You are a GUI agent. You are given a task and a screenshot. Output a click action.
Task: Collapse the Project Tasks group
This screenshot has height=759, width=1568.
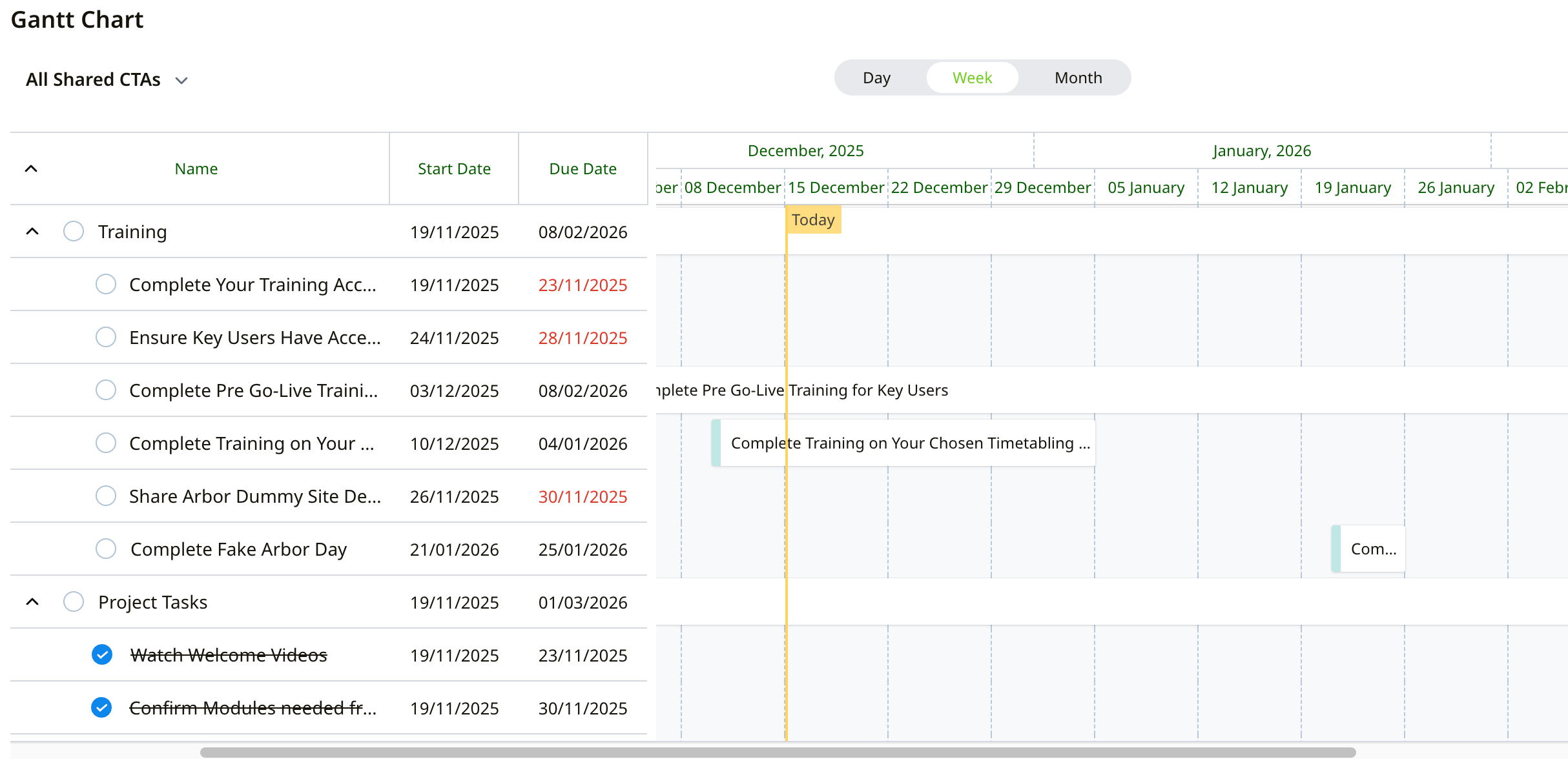click(x=32, y=602)
